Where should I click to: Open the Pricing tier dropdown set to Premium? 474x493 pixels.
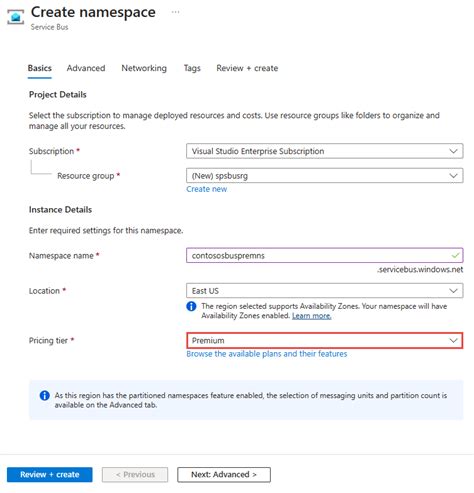click(324, 340)
